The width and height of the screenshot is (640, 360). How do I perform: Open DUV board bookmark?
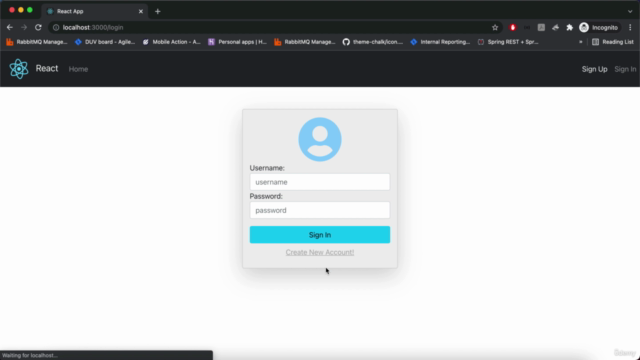click(x=105, y=42)
